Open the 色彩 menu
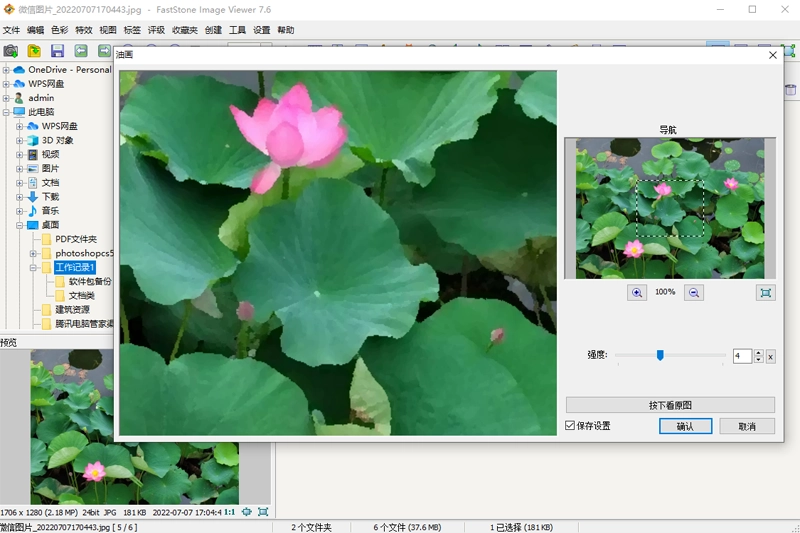The image size is (800, 533). point(60,30)
